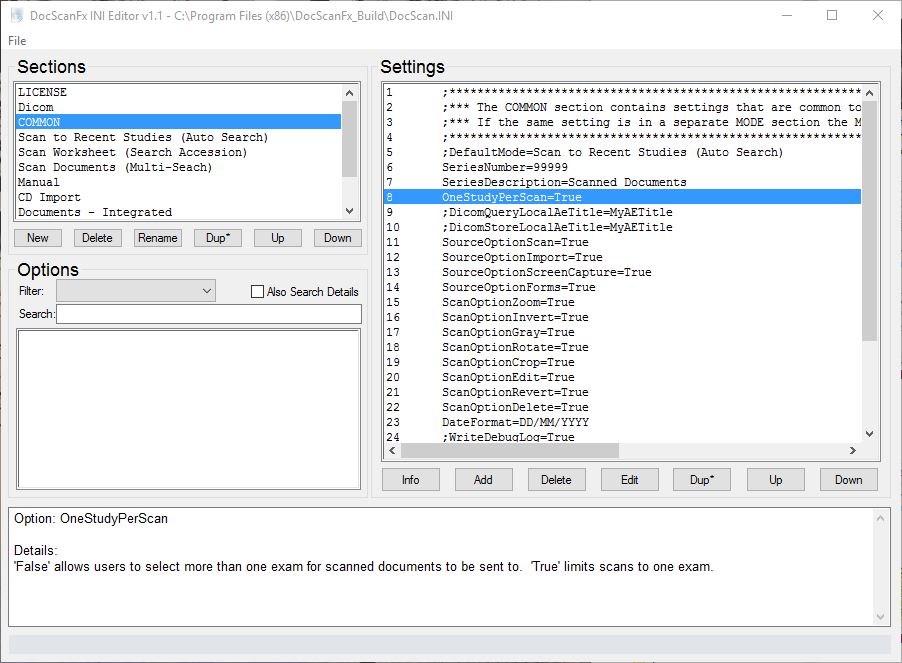This screenshot has height=663, width=902.
Task: Click the Down button under Settings
Action: [x=849, y=480]
